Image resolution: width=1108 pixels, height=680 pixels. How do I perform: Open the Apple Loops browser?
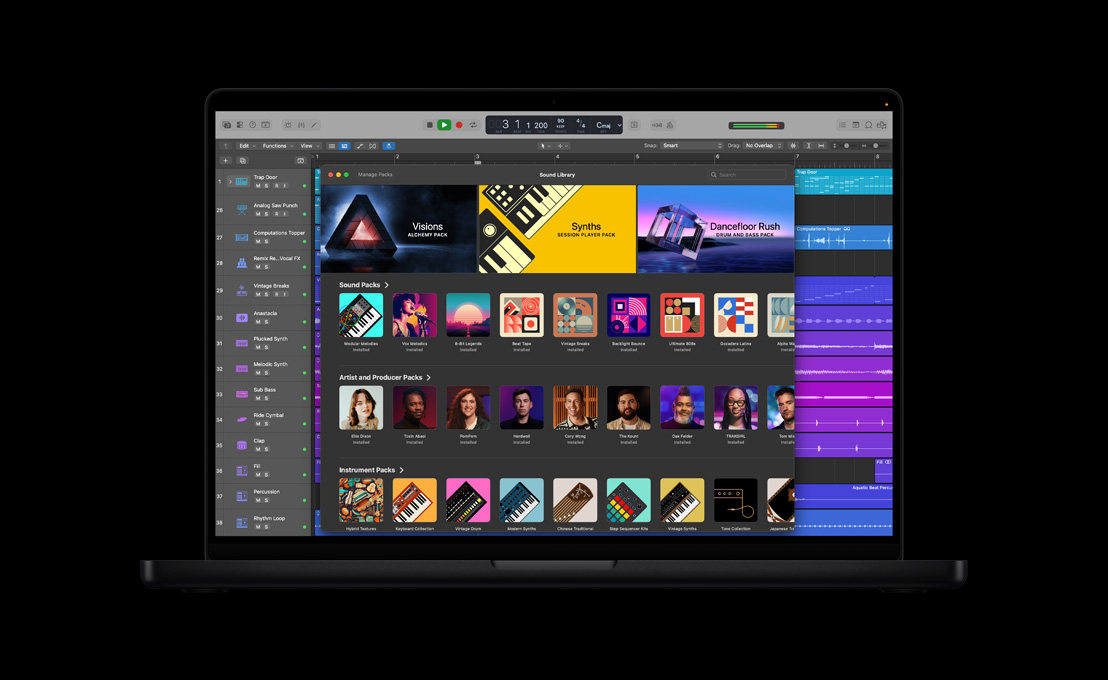click(868, 125)
